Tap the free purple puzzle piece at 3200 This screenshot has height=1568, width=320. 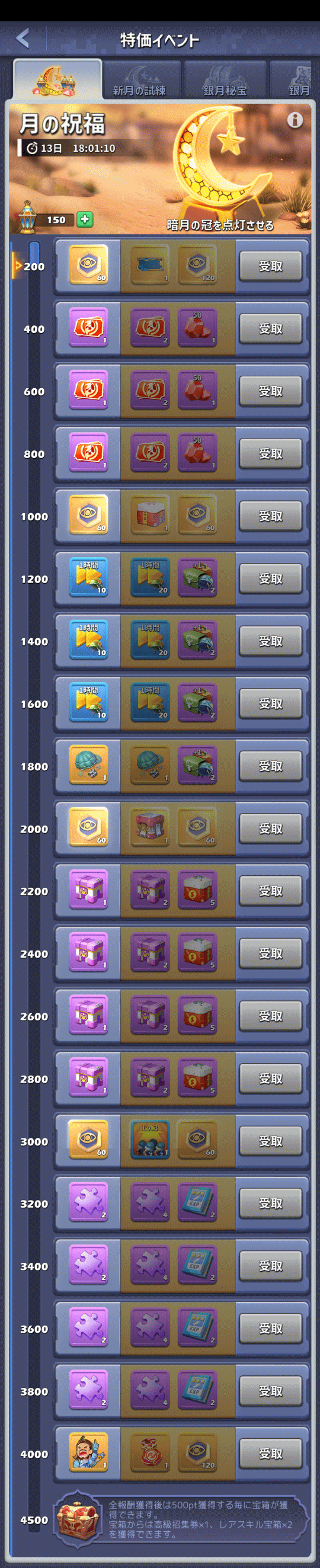click(x=88, y=1203)
